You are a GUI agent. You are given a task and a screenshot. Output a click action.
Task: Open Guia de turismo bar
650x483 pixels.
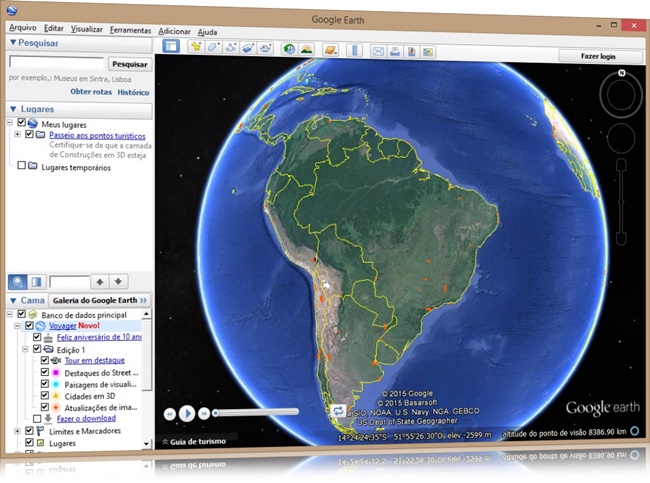pyautogui.click(x=194, y=442)
